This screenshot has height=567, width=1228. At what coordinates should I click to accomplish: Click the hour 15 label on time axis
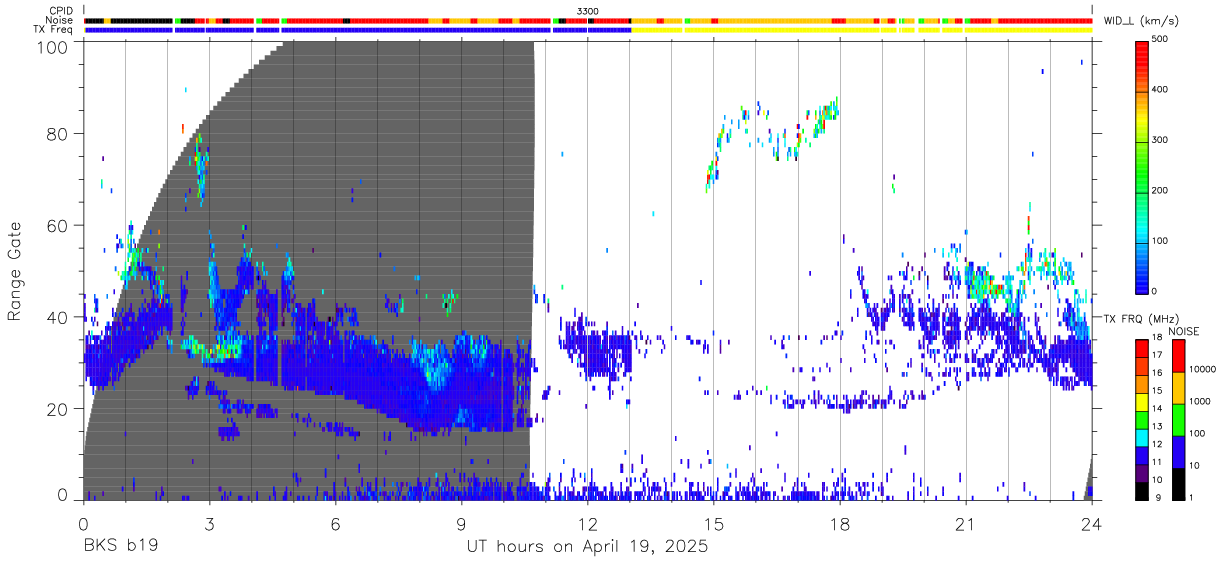713,522
